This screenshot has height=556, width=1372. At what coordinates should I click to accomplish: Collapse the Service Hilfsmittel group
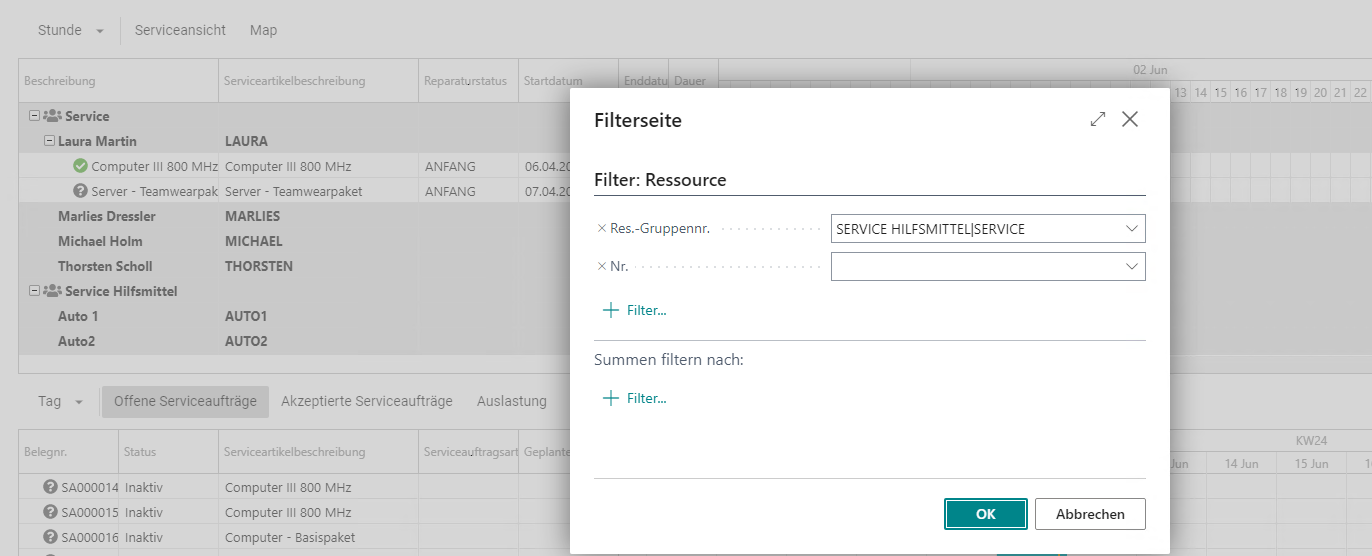coord(35,291)
